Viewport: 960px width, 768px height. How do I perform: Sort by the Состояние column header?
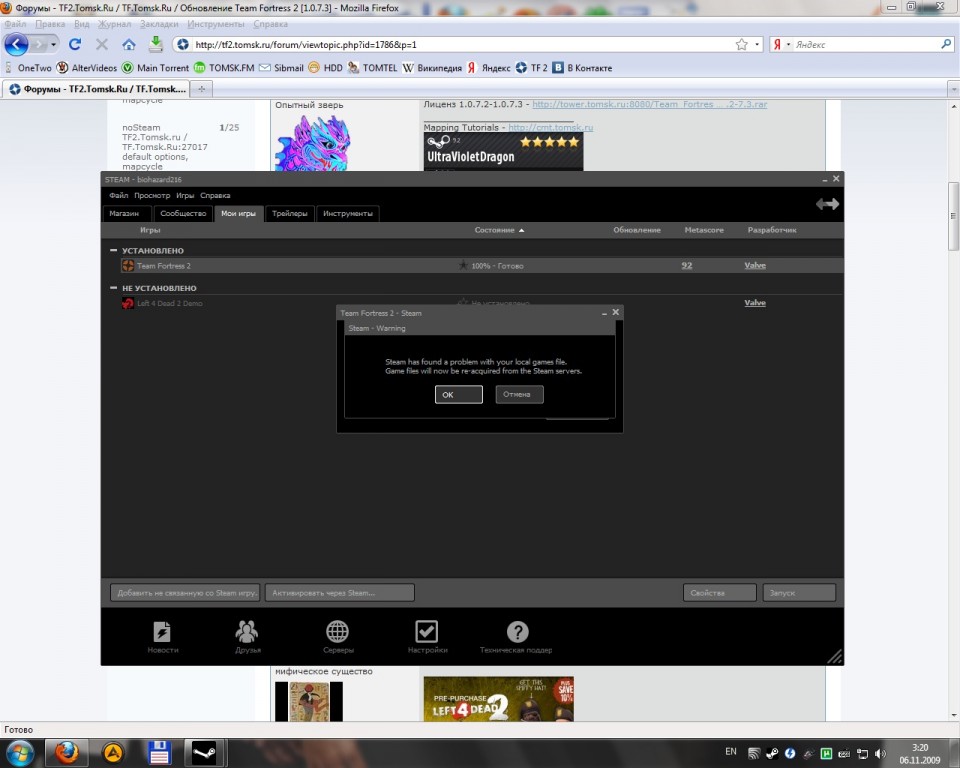499,230
